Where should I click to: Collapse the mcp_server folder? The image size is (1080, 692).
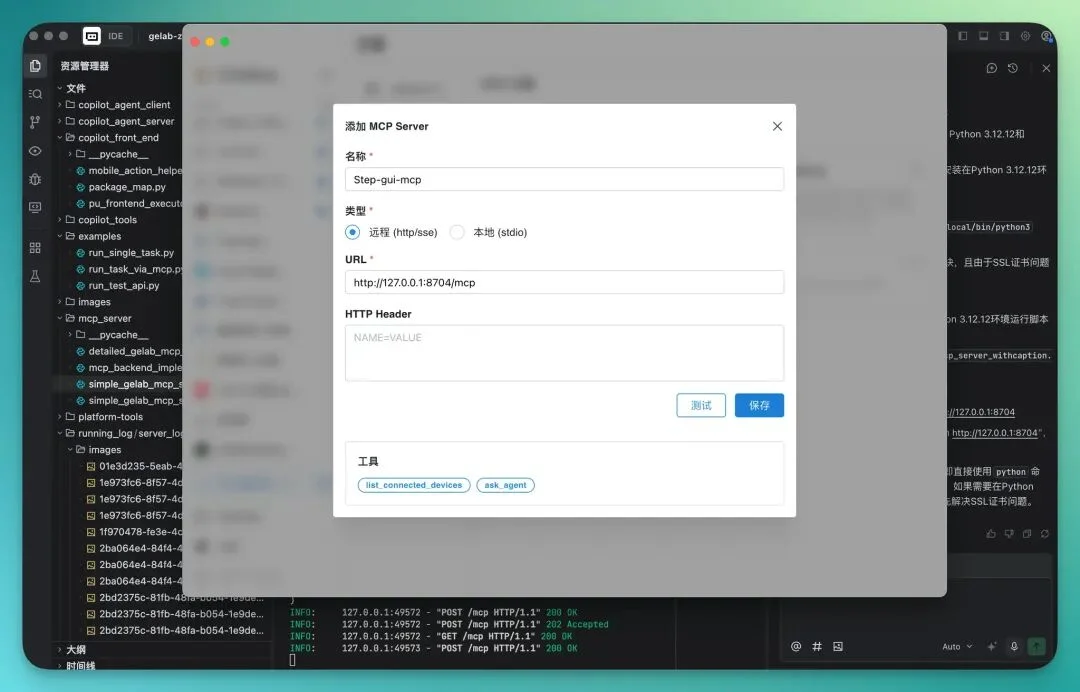(104, 318)
